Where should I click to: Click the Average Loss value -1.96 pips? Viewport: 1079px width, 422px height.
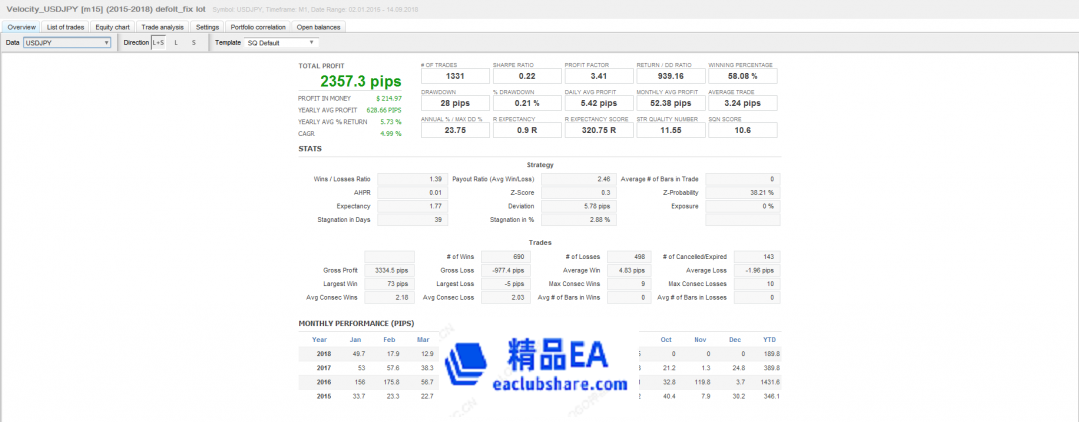tap(757, 271)
